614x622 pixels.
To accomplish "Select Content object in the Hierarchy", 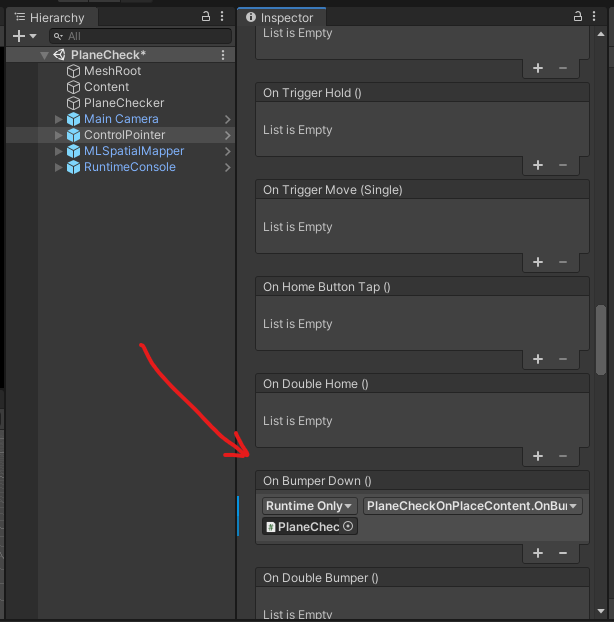I will [106, 87].
